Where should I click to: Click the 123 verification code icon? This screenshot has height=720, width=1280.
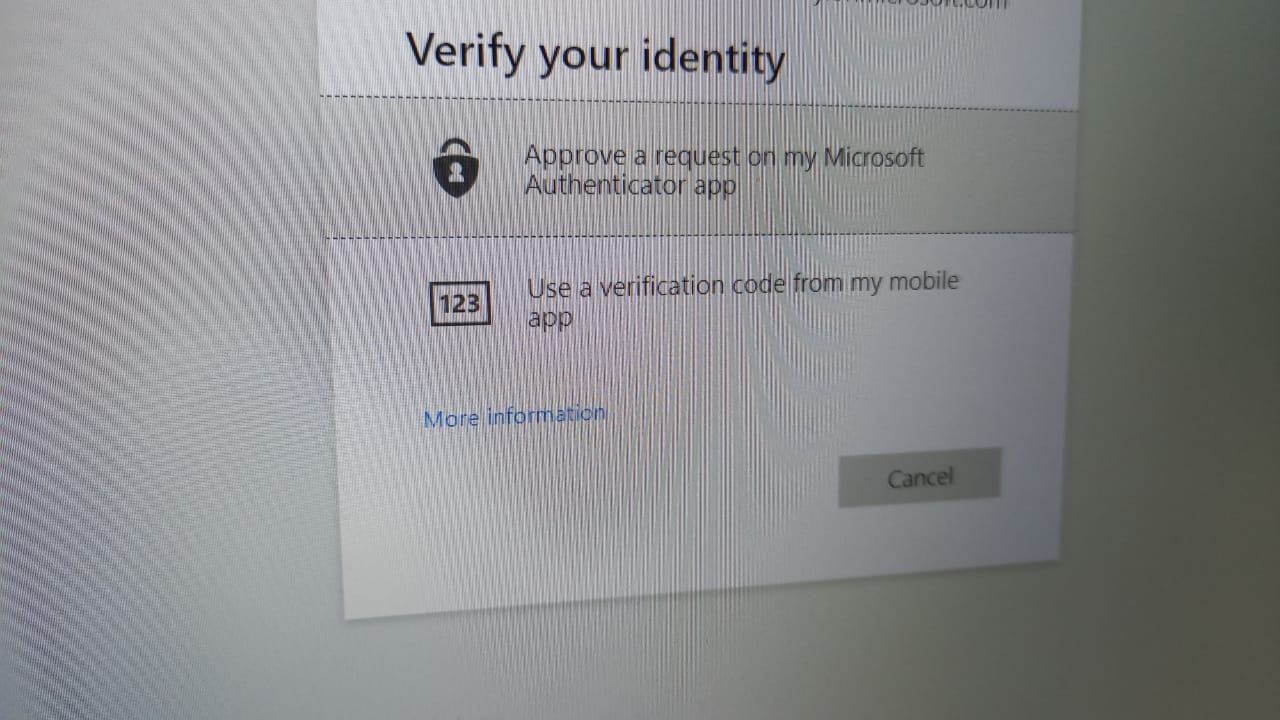(x=460, y=303)
